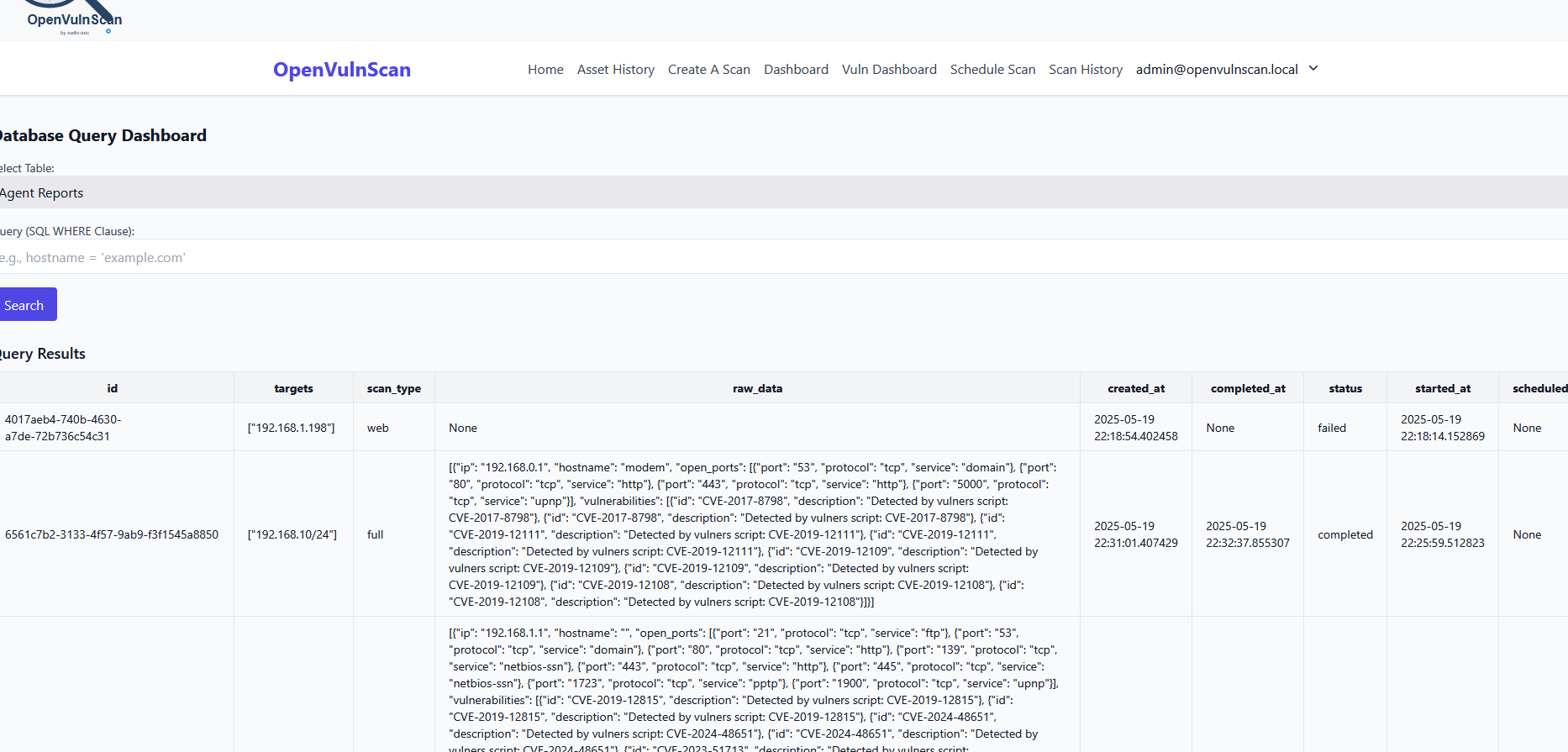Open Asset History in navigation
The height and width of the screenshot is (752, 1568).
(616, 70)
